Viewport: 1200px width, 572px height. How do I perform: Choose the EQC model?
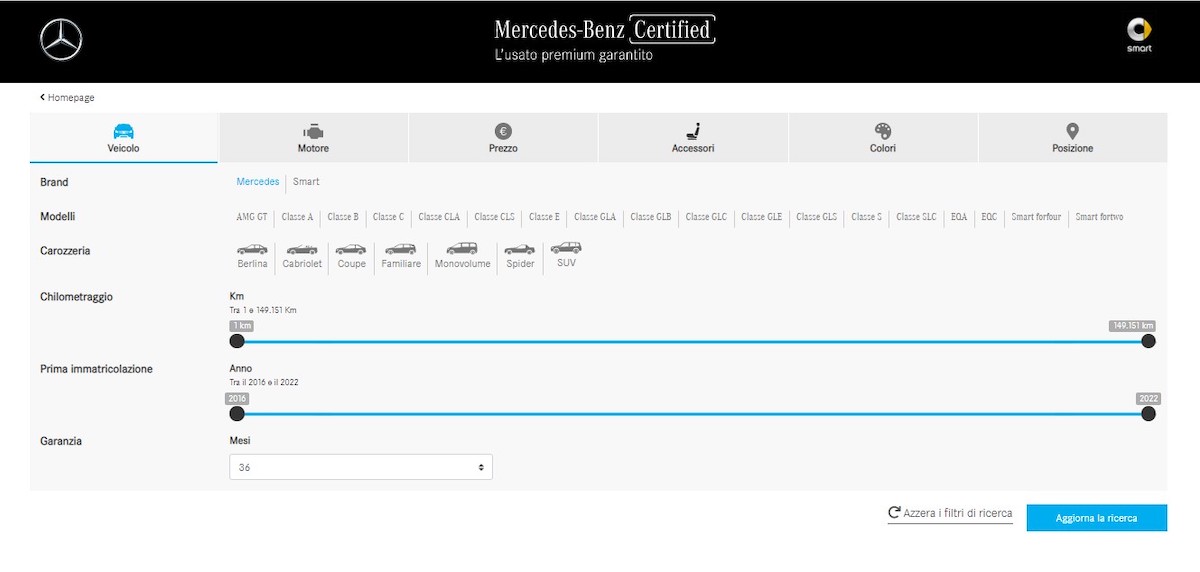coord(989,217)
